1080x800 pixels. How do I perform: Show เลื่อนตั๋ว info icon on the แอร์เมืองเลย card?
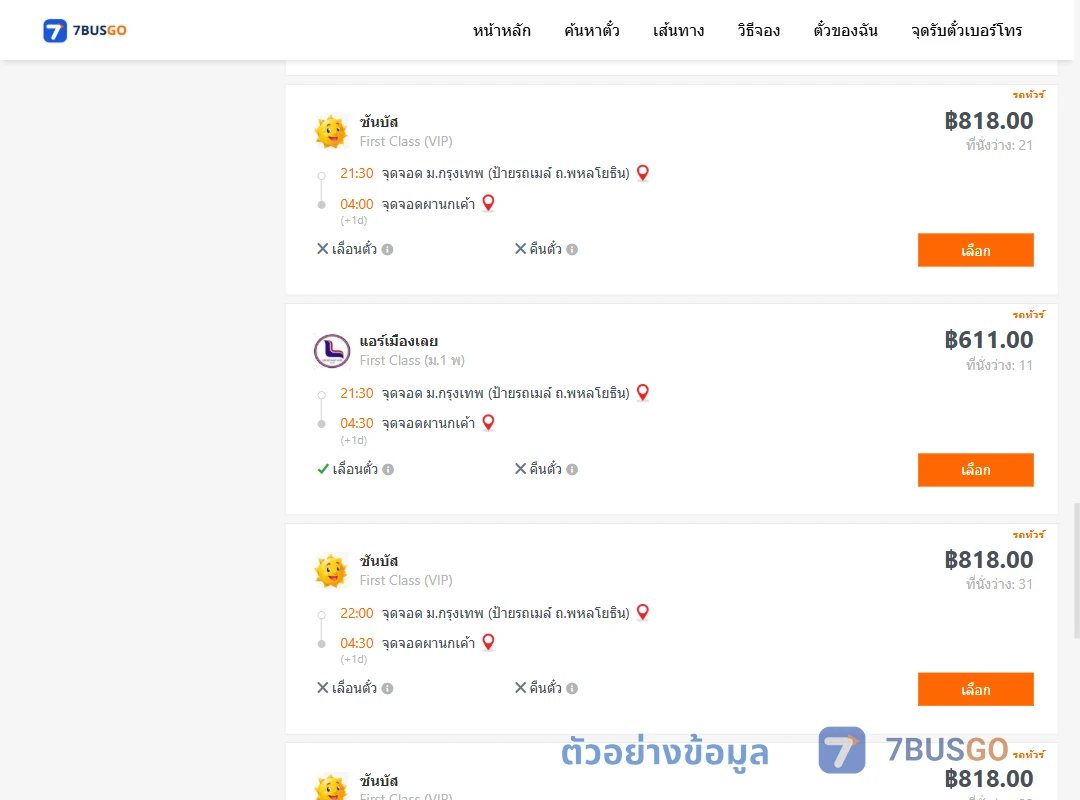point(388,469)
